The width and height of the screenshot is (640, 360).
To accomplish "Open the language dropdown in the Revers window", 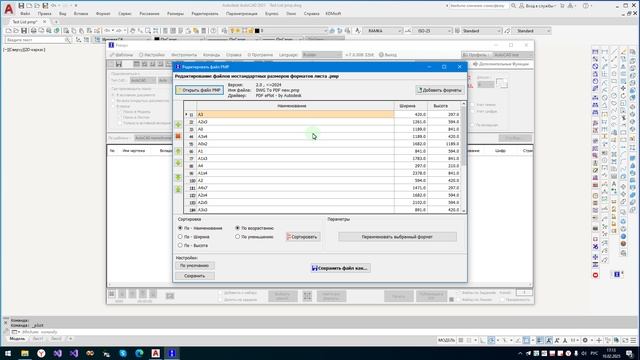I will [322, 55].
